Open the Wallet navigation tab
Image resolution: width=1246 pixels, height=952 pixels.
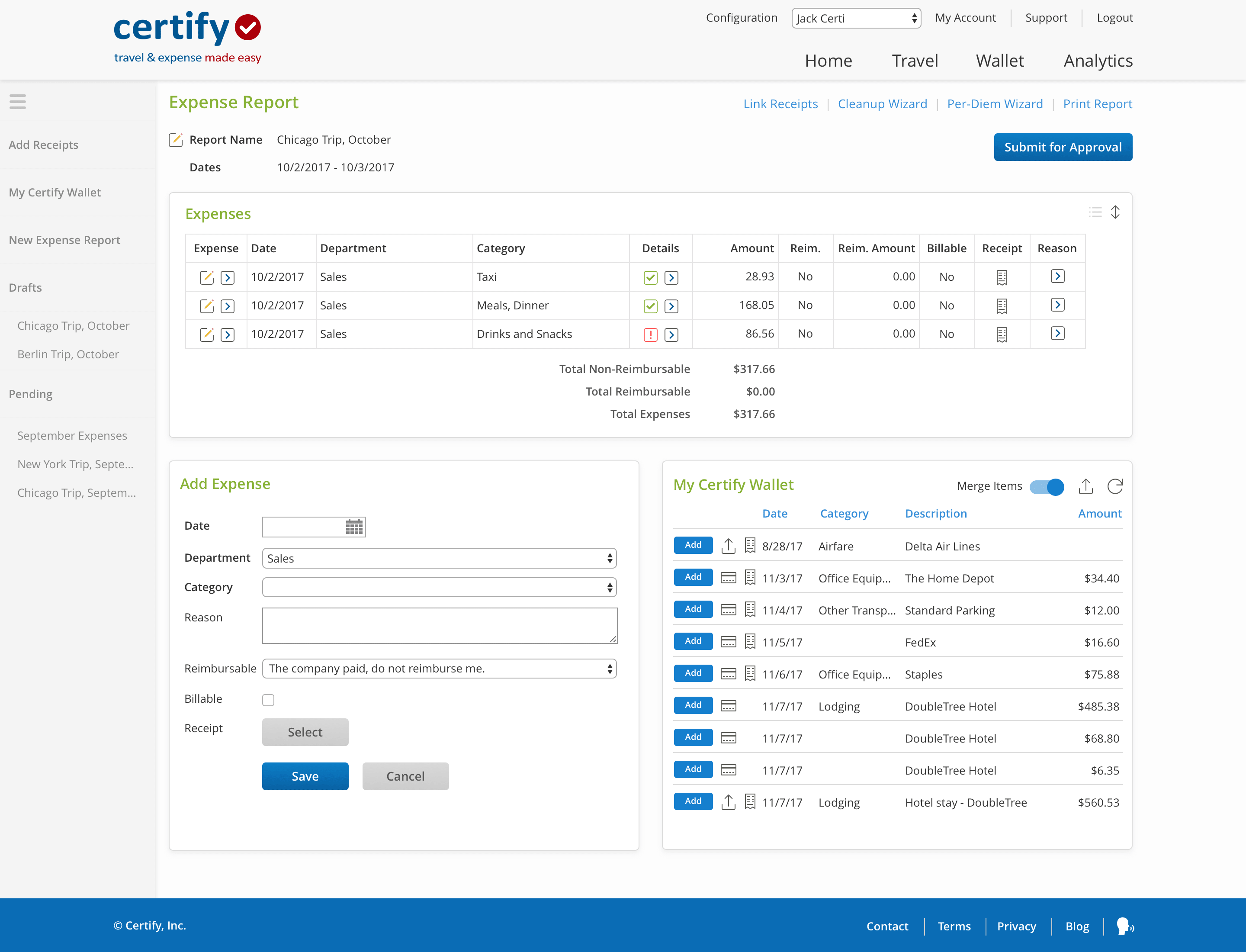[999, 61]
